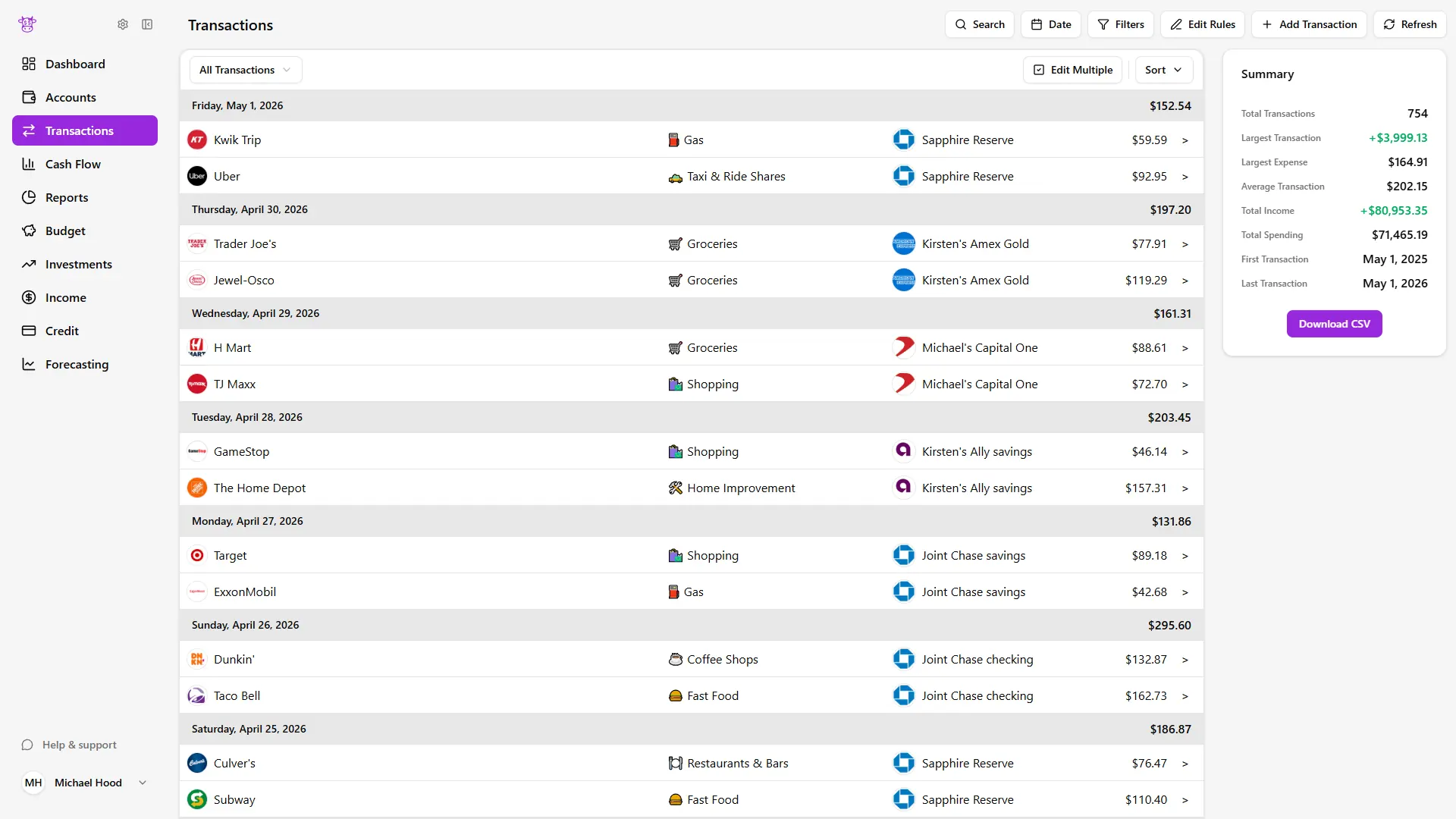The width and height of the screenshot is (1456, 819).
Task: Click the Uber $92.95 amount
Action: pyautogui.click(x=1149, y=176)
